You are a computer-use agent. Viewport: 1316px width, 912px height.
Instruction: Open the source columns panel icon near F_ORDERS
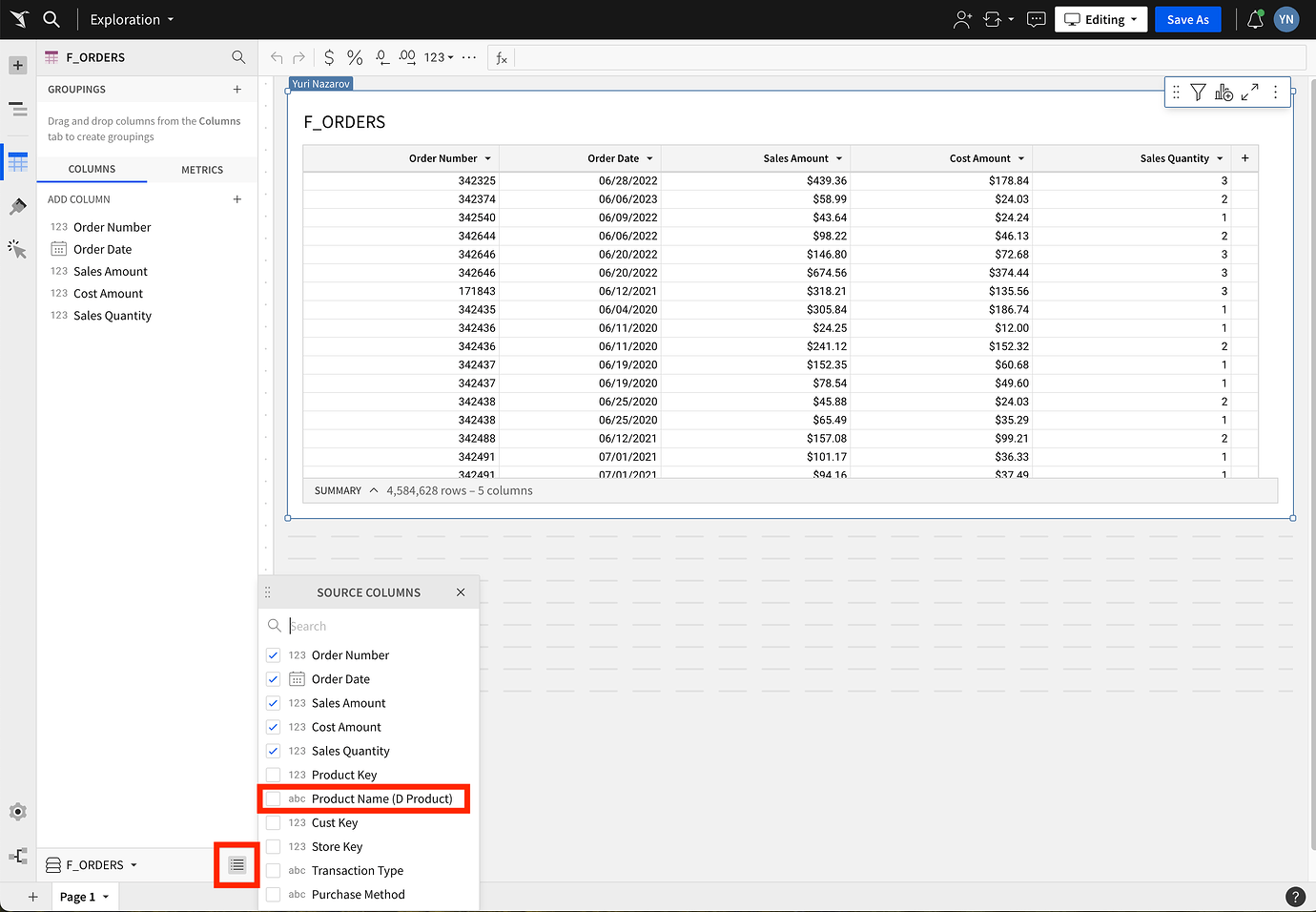236,864
